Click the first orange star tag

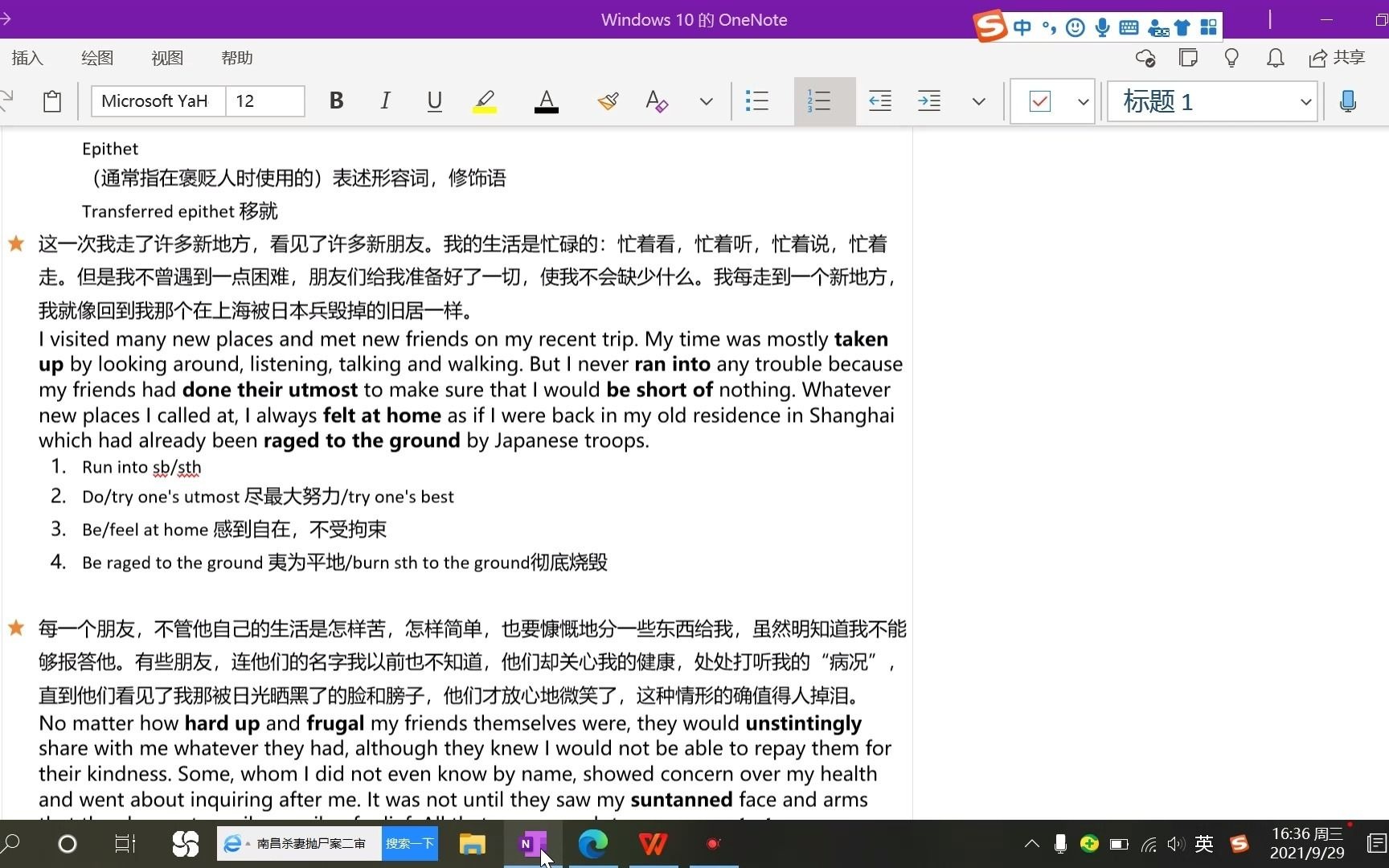coord(16,244)
